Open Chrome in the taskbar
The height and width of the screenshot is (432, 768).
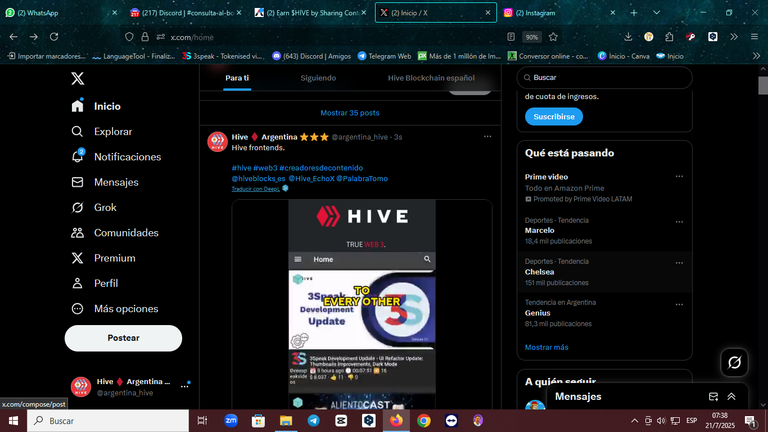[x=424, y=420]
